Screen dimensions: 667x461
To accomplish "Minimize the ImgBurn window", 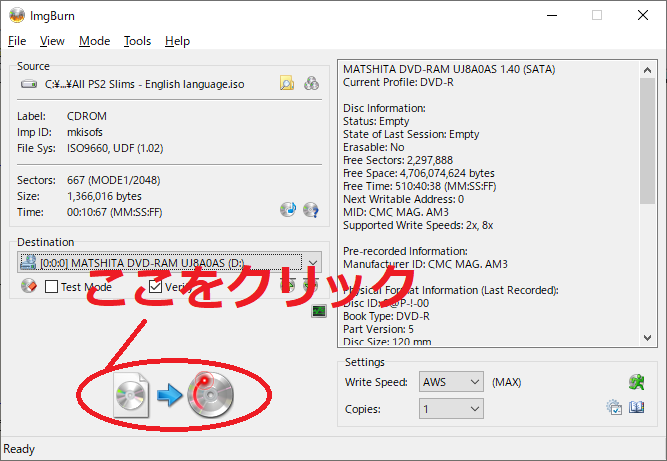I will tap(552, 15).
